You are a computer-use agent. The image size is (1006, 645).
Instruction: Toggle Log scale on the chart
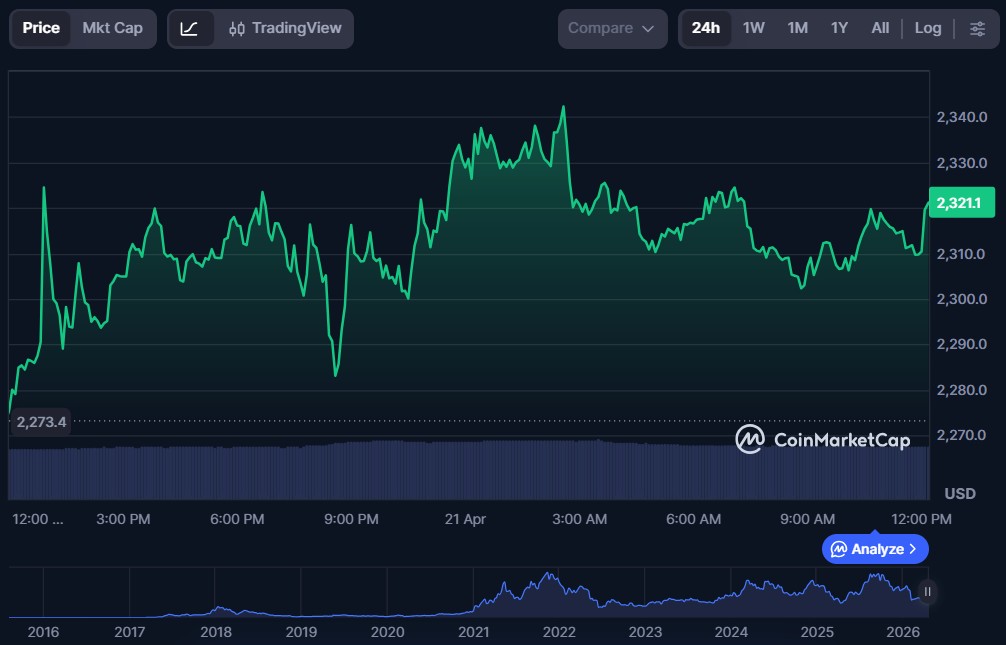(927, 28)
